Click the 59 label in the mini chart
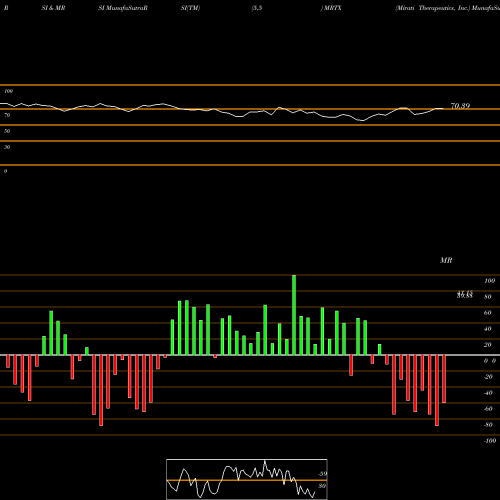 point(322,474)
